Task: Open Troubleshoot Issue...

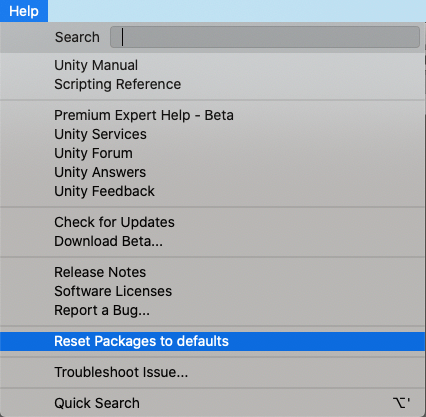Action: [213, 372]
